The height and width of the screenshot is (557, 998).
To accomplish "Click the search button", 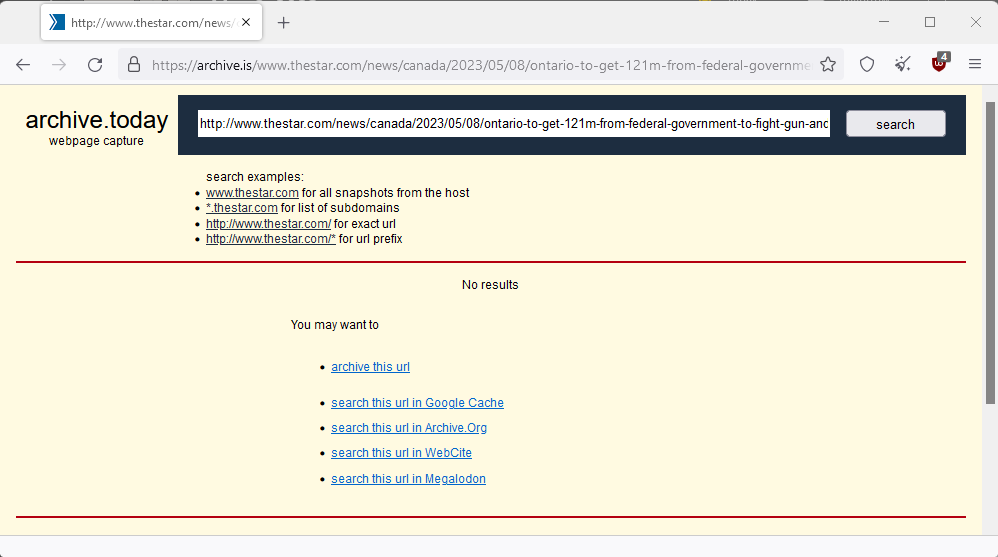I will tap(896, 124).
